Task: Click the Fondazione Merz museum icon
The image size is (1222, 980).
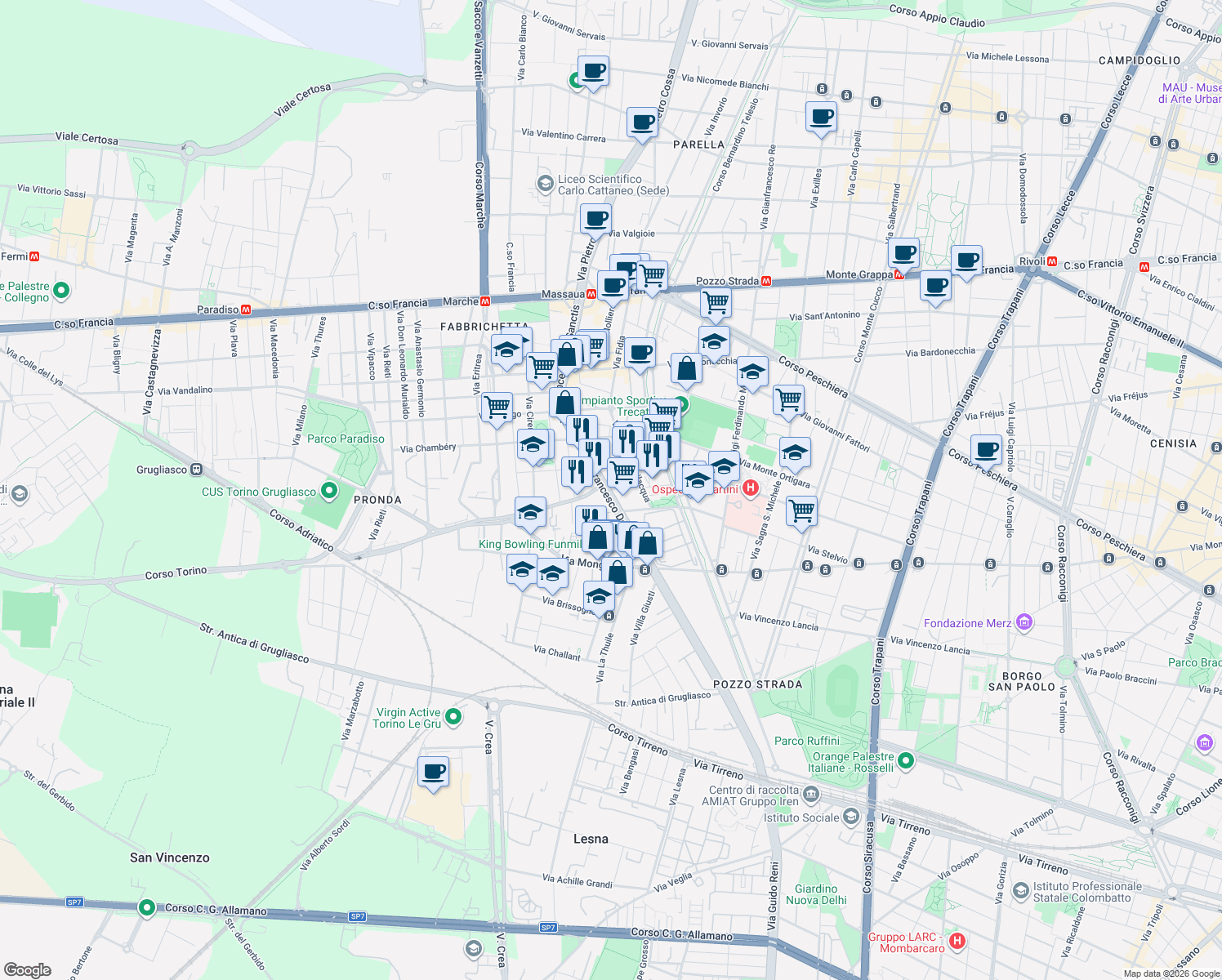Action: pyautogui.click(x=1024, y=623)
